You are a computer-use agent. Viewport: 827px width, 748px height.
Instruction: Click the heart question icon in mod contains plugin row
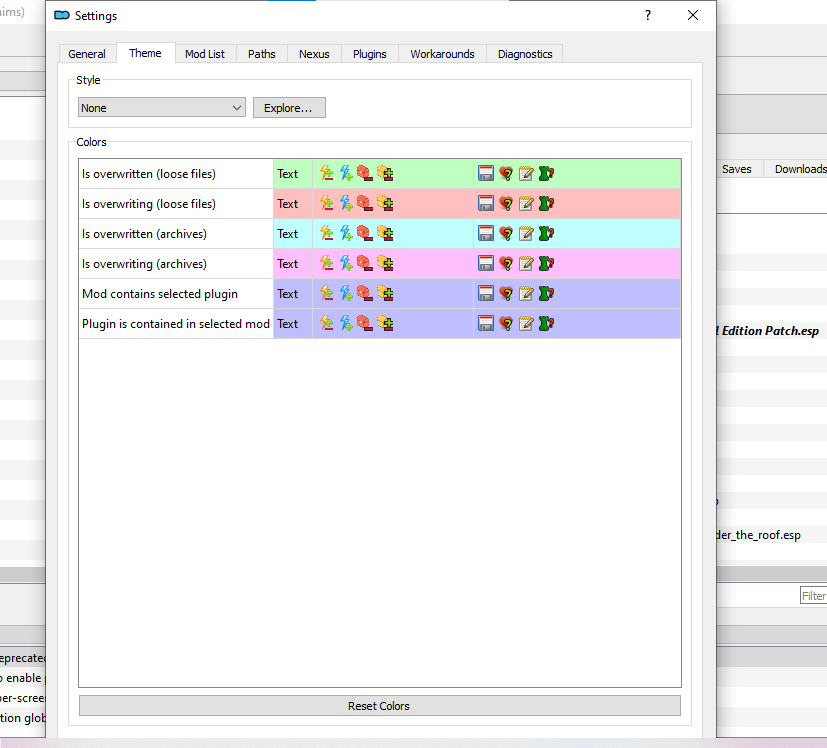click(x=505, y=293)
